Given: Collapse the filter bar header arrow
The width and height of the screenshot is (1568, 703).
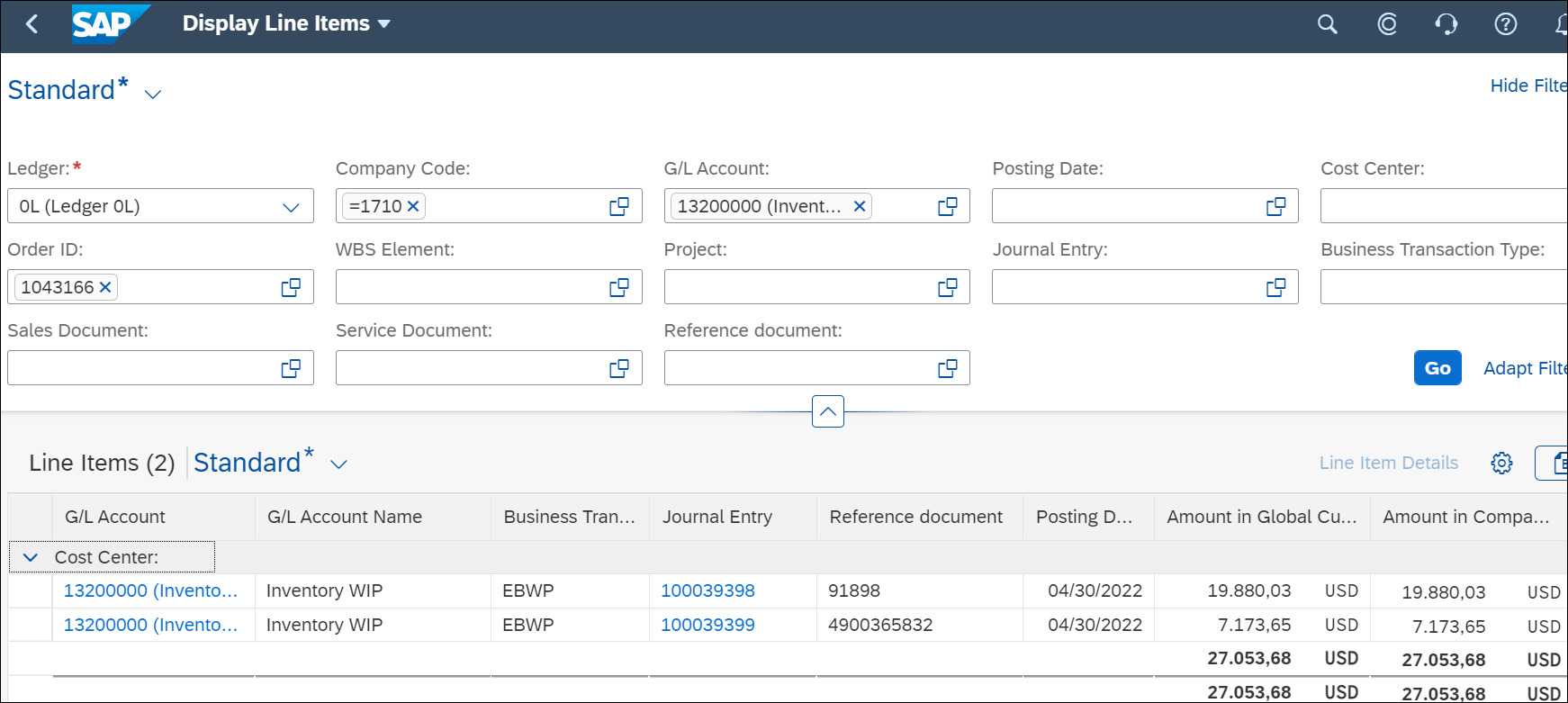Looking at the screenshot, I should click(827, 411).
